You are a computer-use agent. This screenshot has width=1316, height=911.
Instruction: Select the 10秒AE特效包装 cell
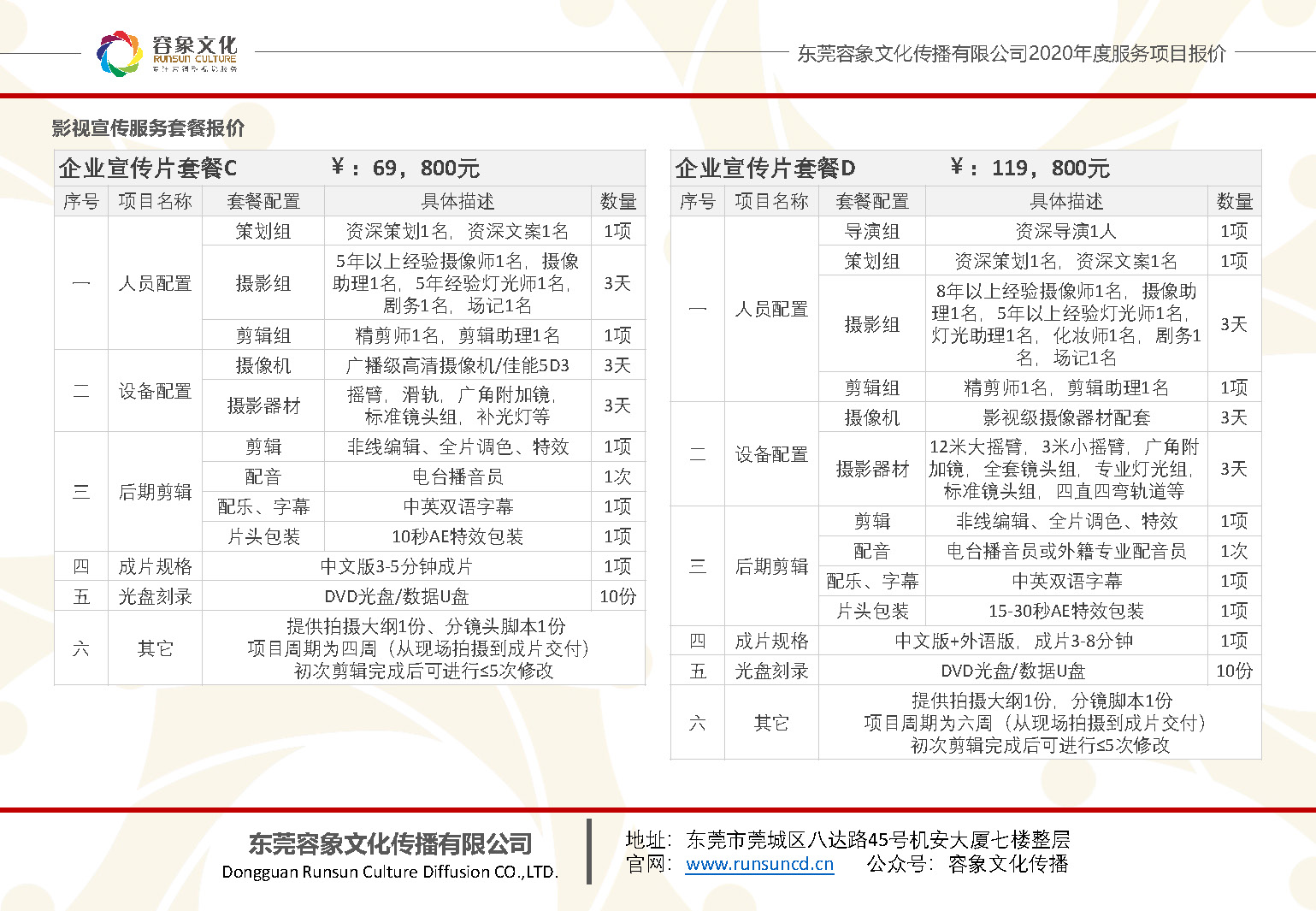pyautogui.click(x=457, y=536)
